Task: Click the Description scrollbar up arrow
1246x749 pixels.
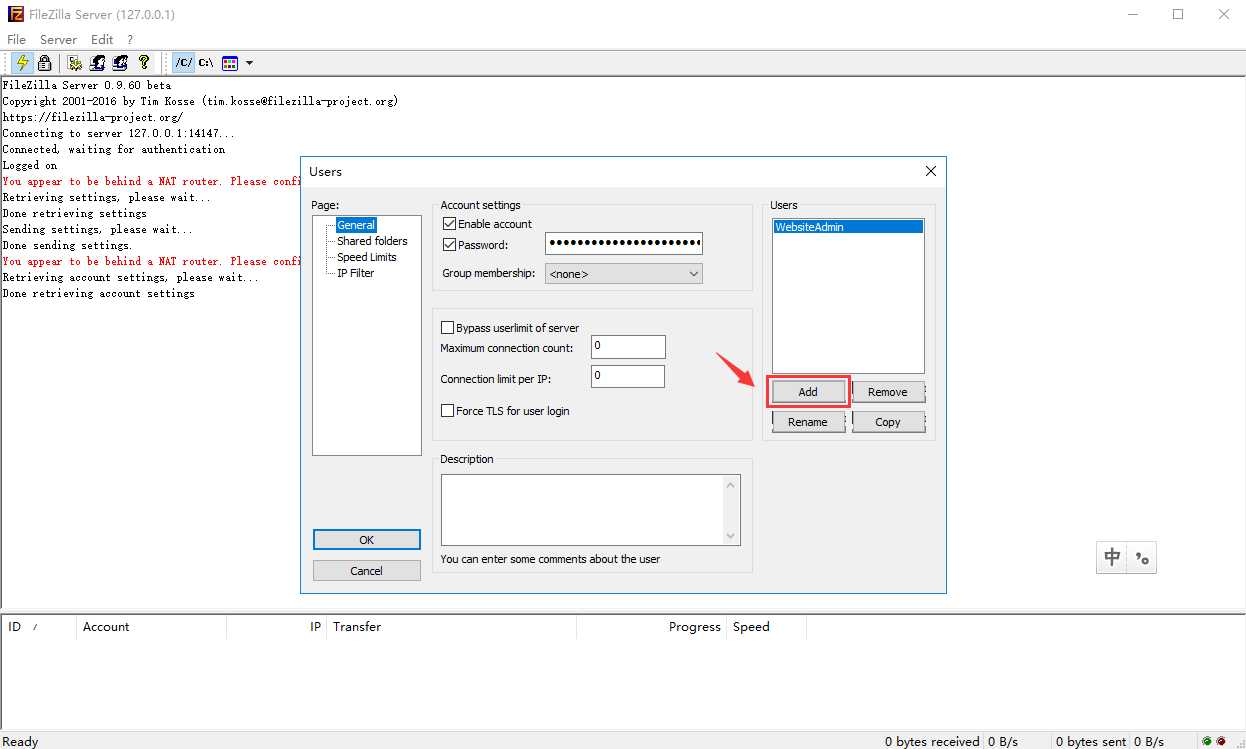Action: [731, 485]
